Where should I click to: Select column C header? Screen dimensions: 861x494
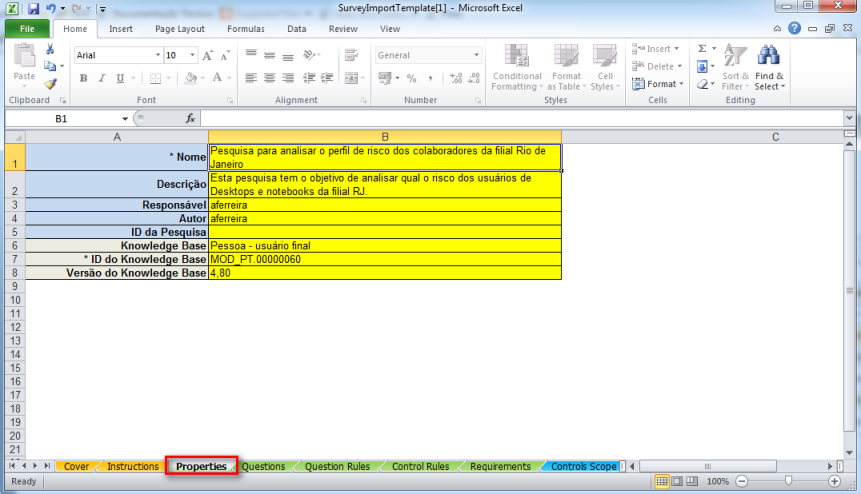pos(775,137)
